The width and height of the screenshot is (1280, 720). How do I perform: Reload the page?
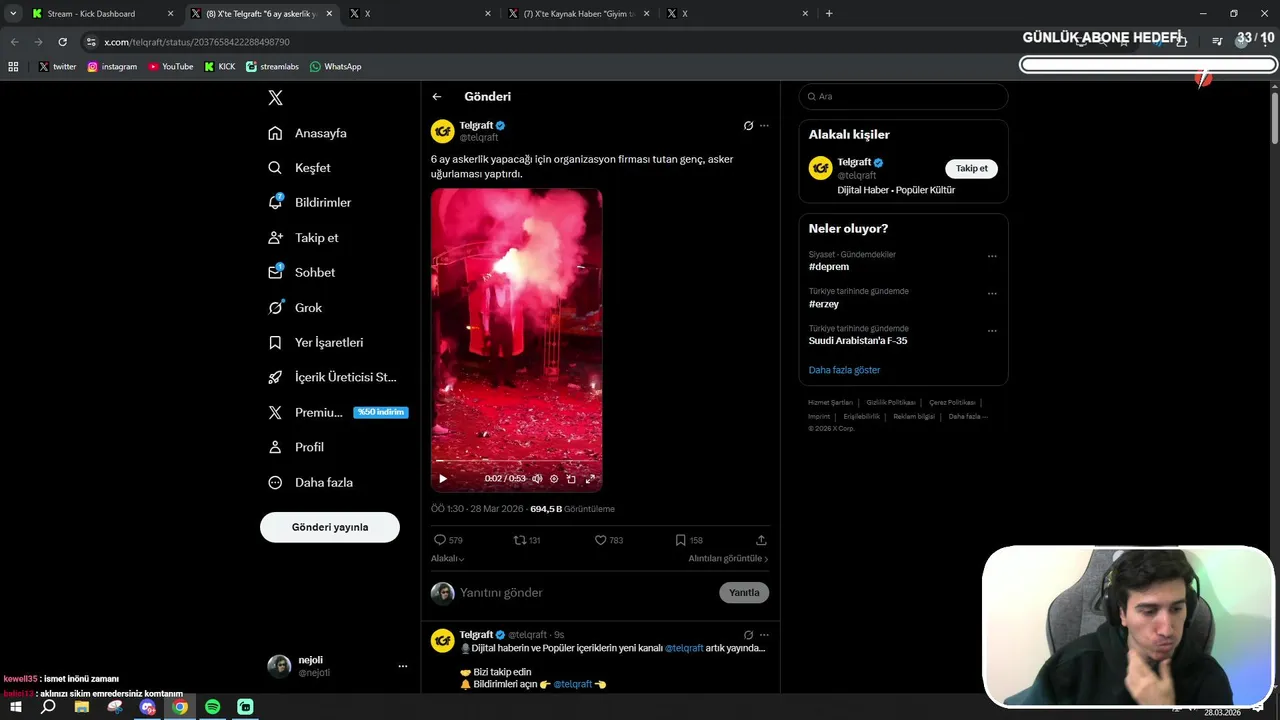pyautogui.click(x=62, y=42)
